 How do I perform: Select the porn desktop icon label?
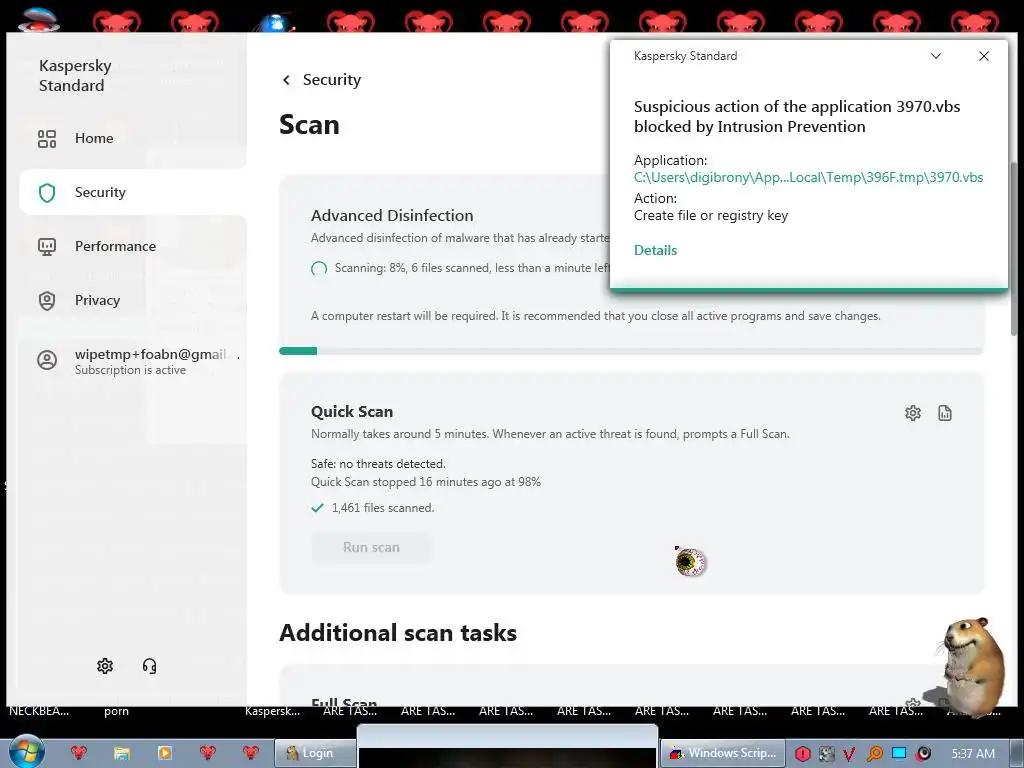[116, 711]
